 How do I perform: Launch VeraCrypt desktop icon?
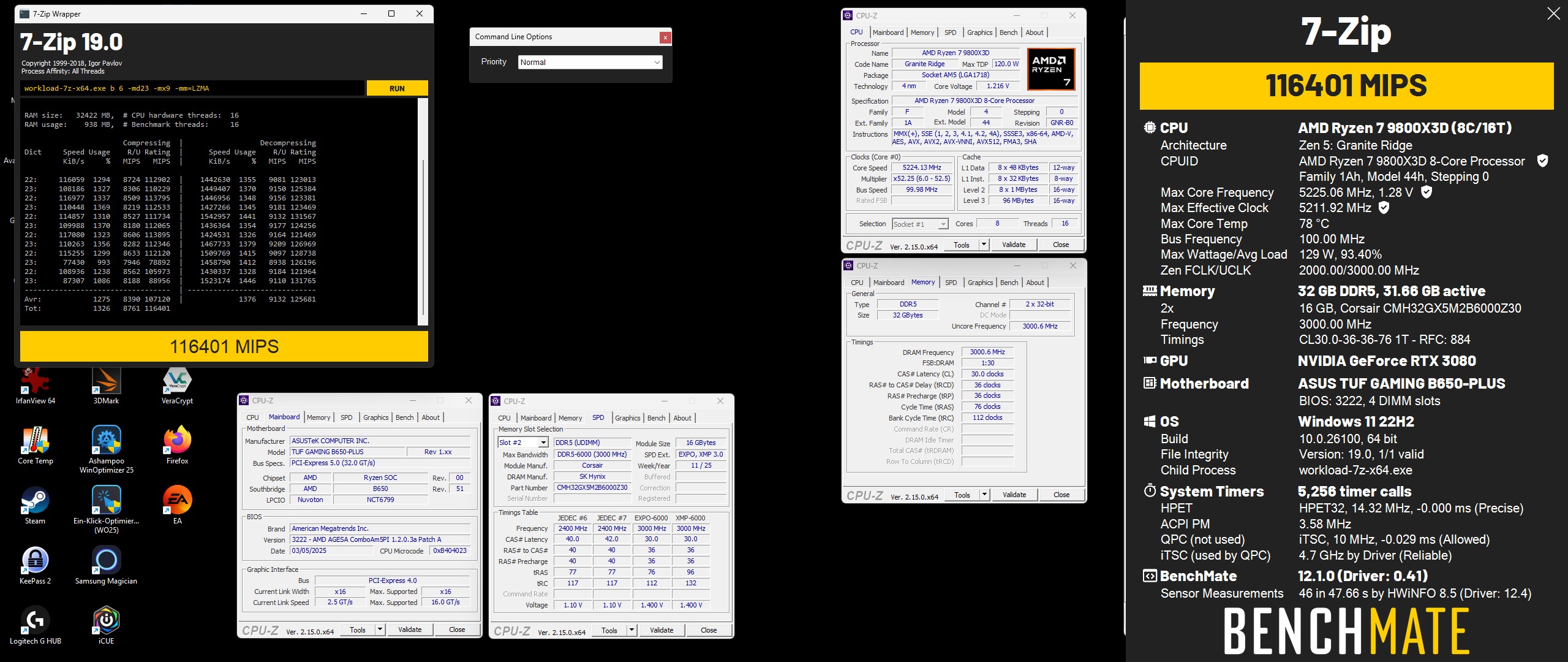click(177, 385)
